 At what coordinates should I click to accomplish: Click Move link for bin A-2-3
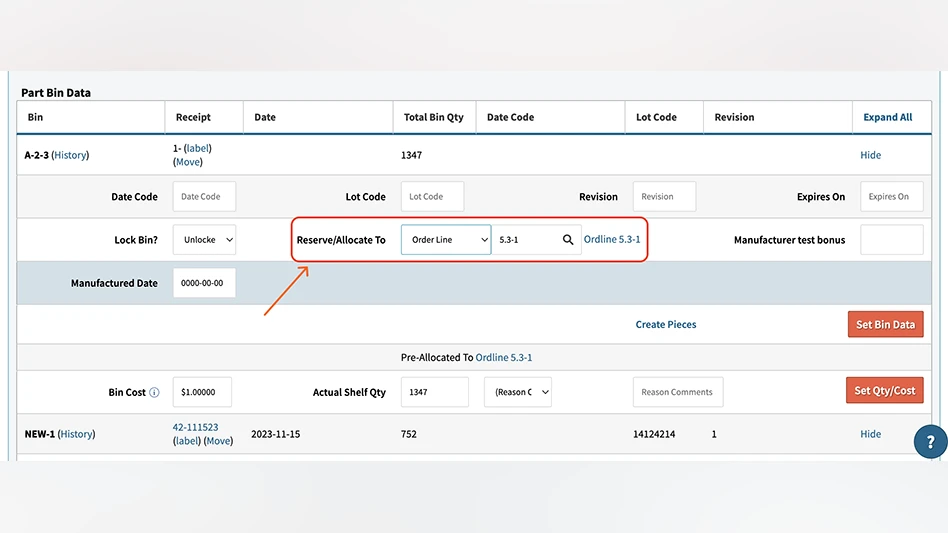tap(187, 162)
